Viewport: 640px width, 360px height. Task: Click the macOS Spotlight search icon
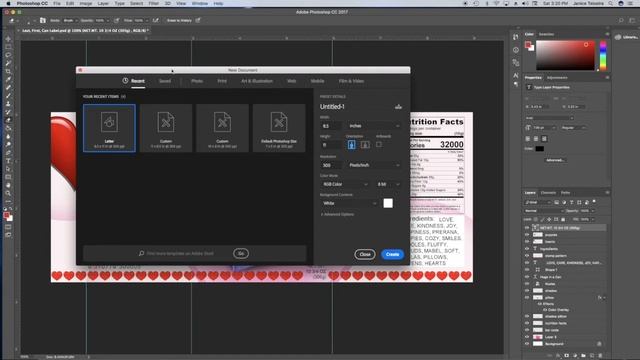click(x=611, y=3)
